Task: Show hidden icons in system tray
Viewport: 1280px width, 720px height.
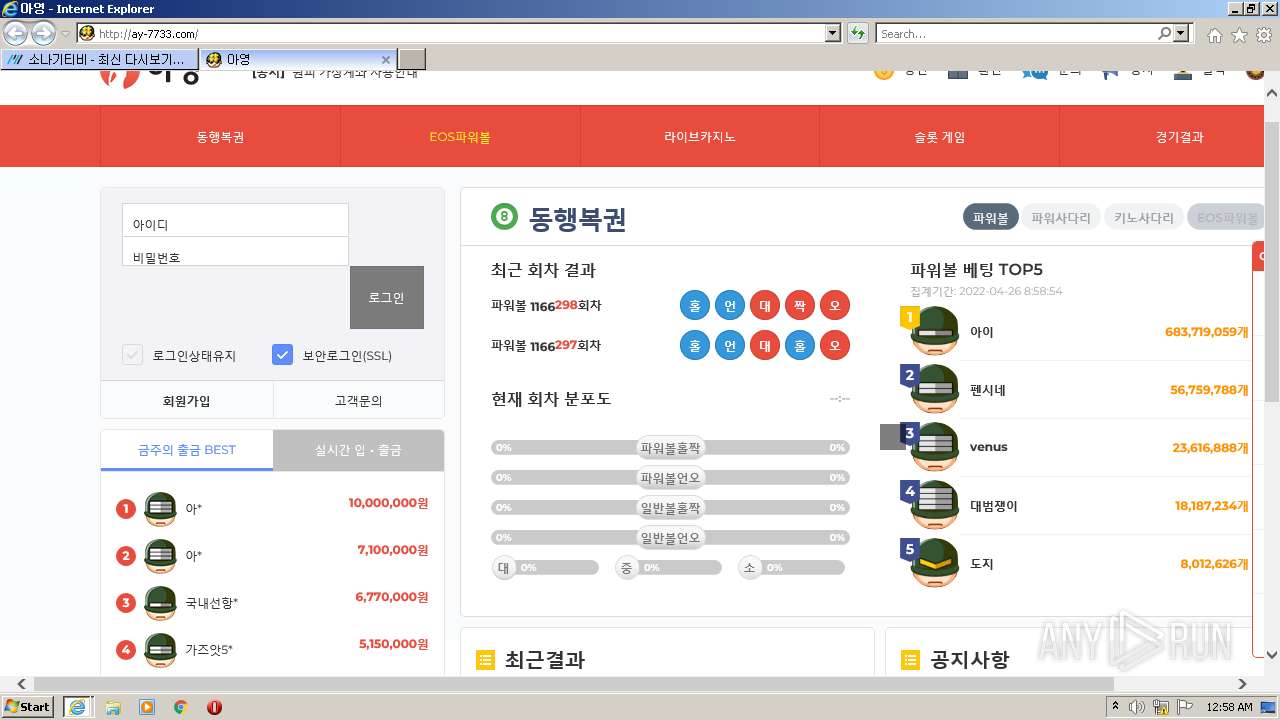Action: tap(1115, 707)
